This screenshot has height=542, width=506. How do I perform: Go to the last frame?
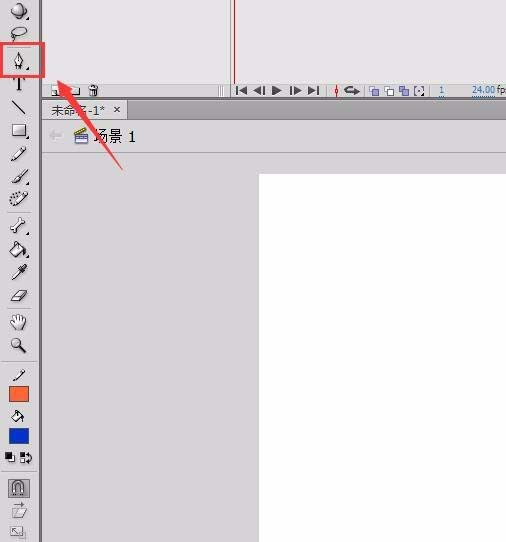tap(313, 91)
